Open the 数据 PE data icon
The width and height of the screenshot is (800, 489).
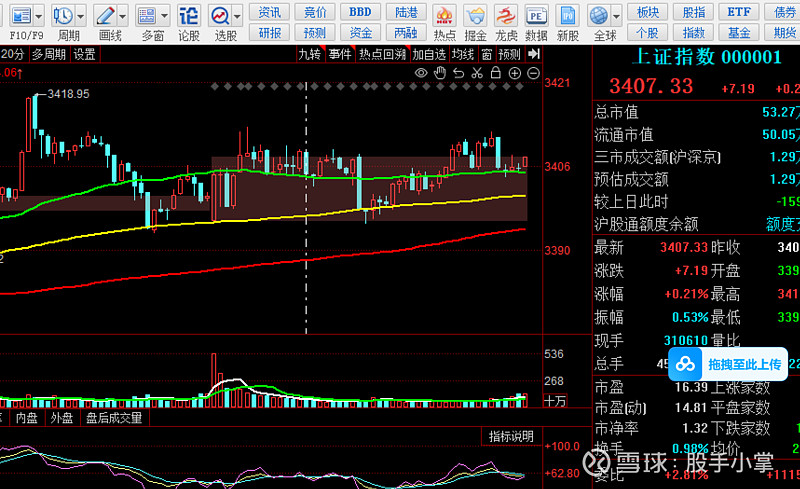tap(536, 16)
